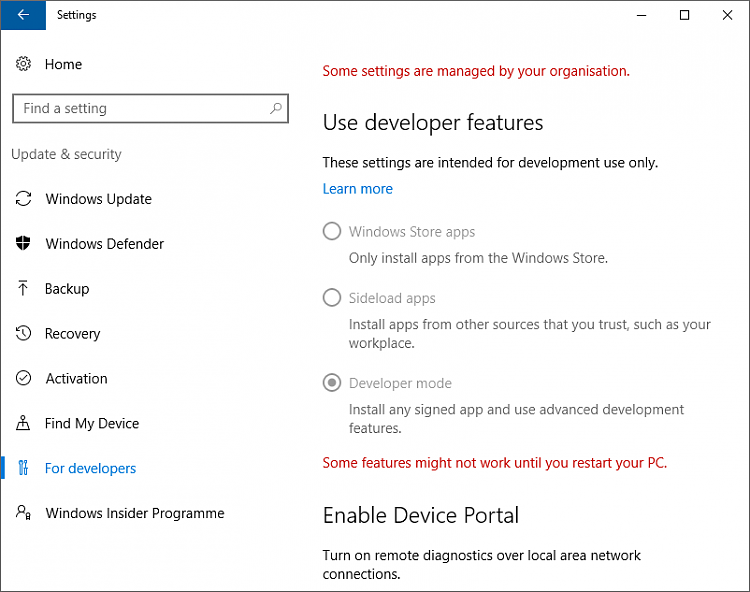750x592 pixels.
Task: Click the back arrow button
Action: click(x=23, y=15)
